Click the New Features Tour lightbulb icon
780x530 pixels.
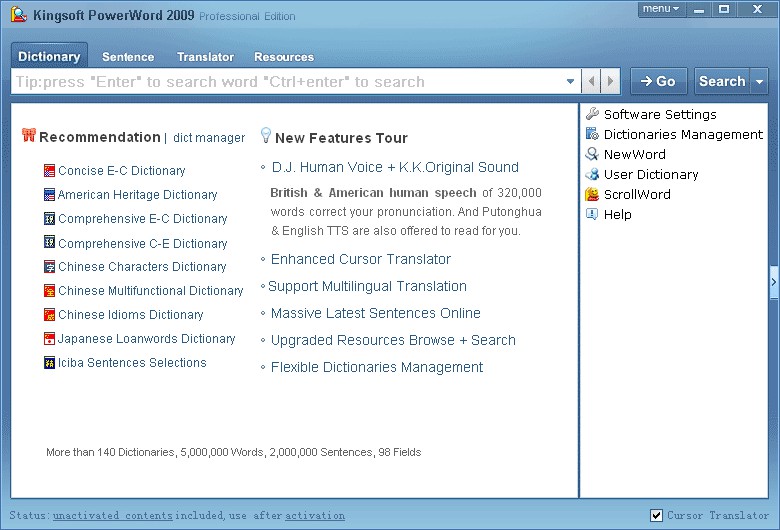click(x=266, y=135)
